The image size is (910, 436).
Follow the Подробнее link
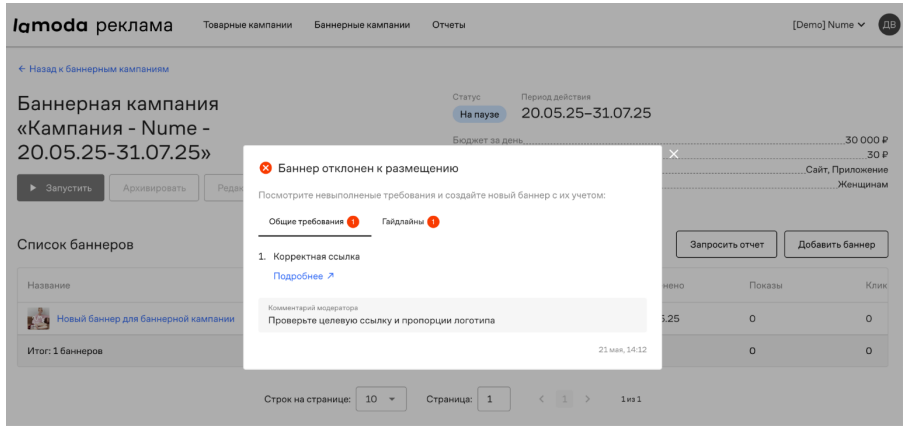pyautogui.click(x=304, y=276)
